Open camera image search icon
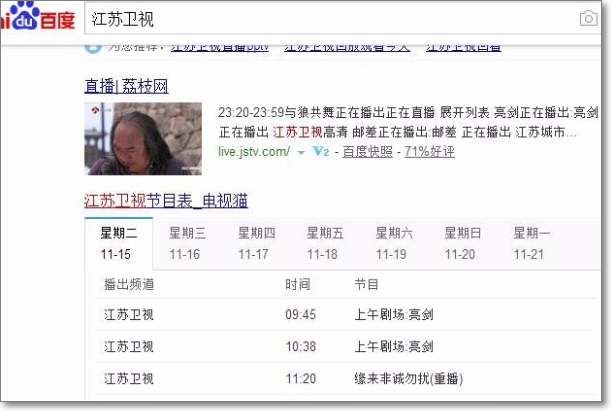 [588, 18]
